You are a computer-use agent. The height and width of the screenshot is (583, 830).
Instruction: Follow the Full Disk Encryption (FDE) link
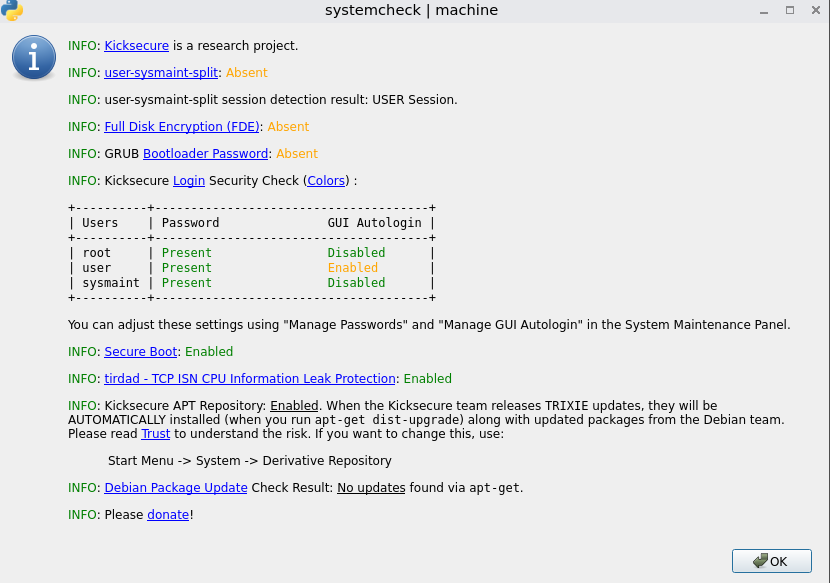[x=182, y=127]
